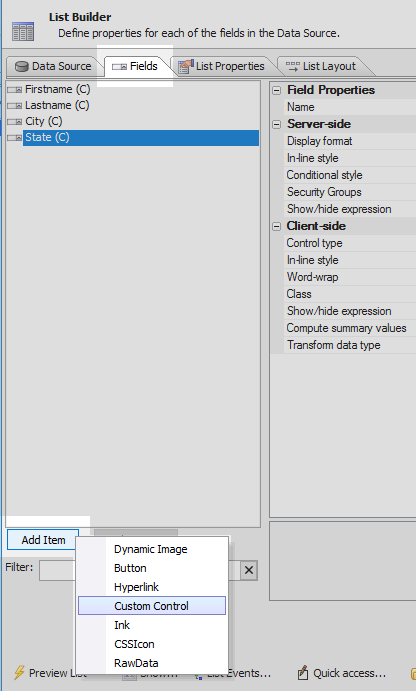This screenshot has height=691, width=416.
Task: Click the Add Item button
Action: pos(43,540)
